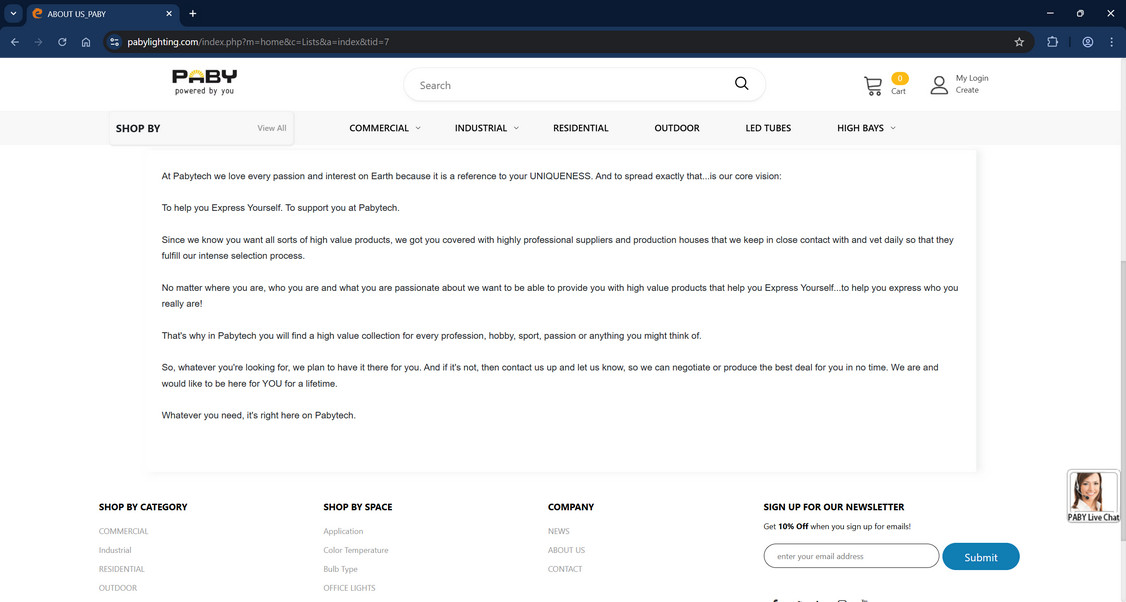
Task: Click the PABY logo
Action: click(x=205, y=82)
